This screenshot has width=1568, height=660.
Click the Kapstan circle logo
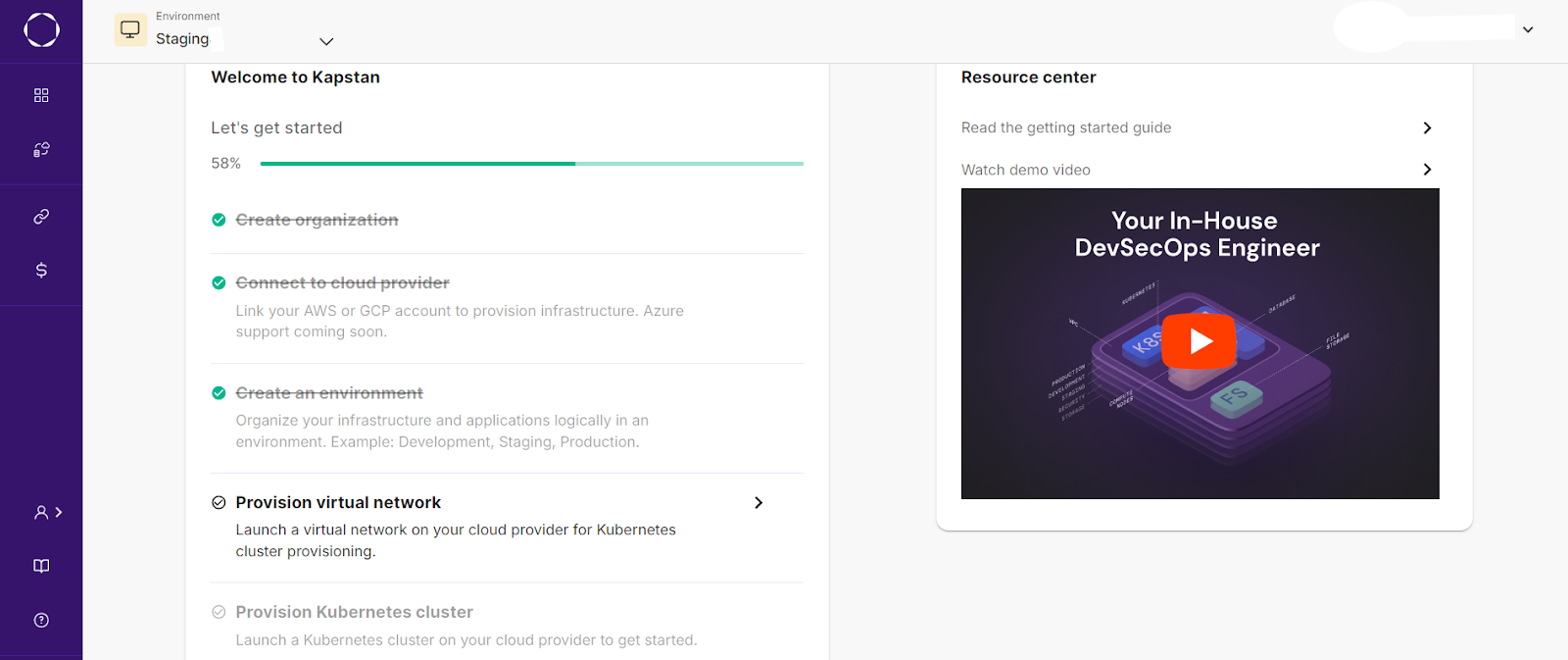41,29
